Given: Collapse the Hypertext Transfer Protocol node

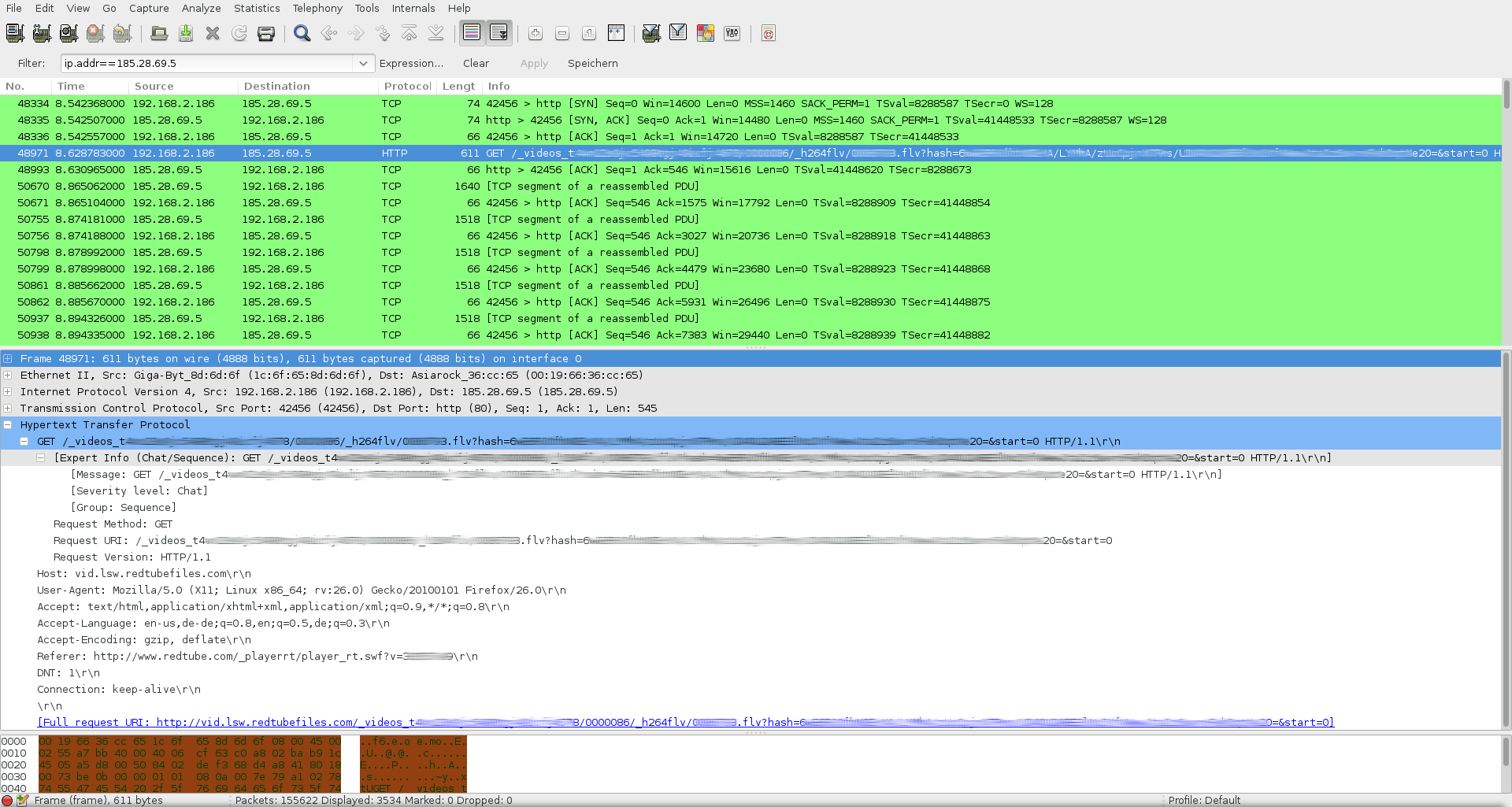Looking at the screenshot, I should pos(8,425).
